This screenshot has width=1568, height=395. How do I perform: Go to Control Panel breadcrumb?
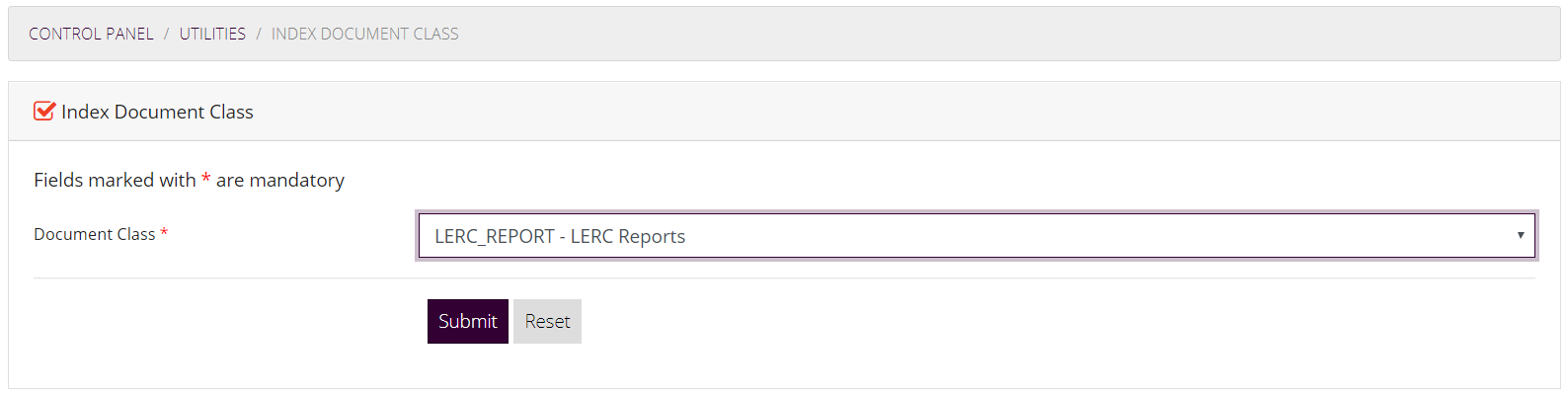(x=91, y=34)
